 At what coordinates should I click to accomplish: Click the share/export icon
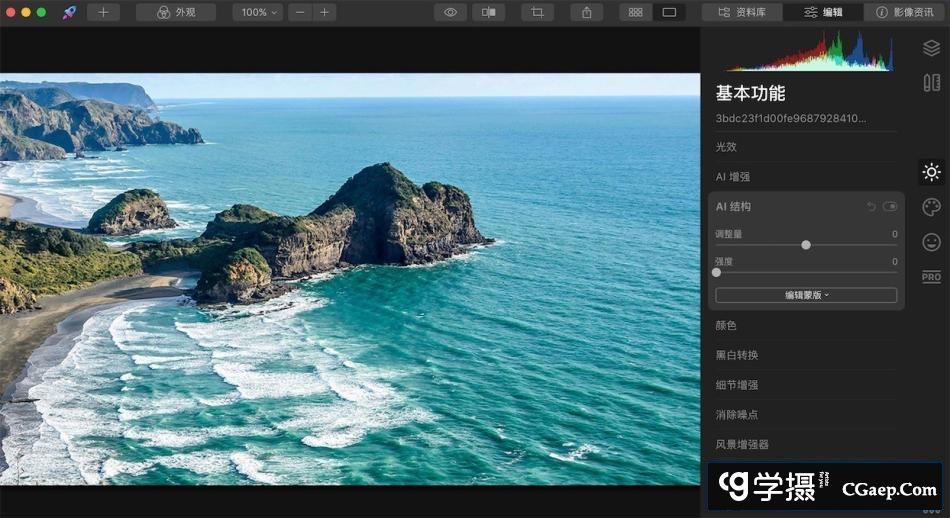point(586,12)
